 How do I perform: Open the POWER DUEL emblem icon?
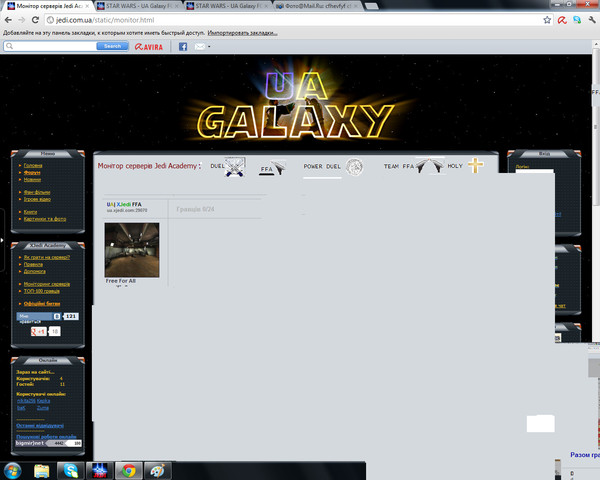click(354, 167)
